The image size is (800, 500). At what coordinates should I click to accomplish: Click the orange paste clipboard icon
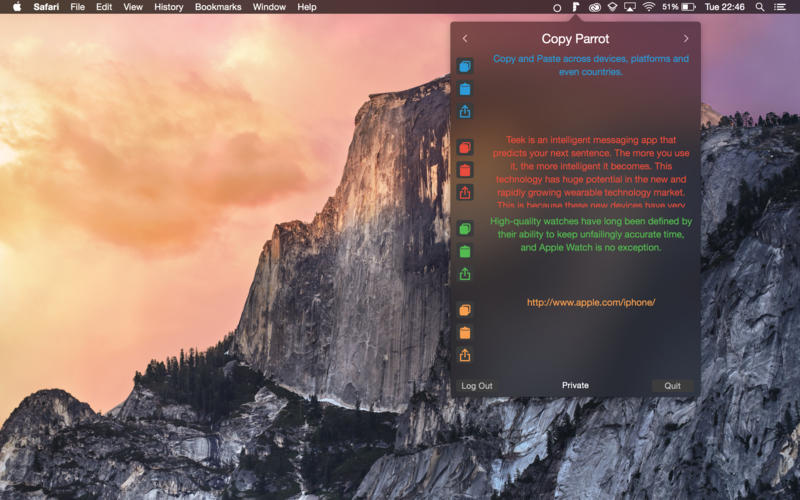pos(465,333)
